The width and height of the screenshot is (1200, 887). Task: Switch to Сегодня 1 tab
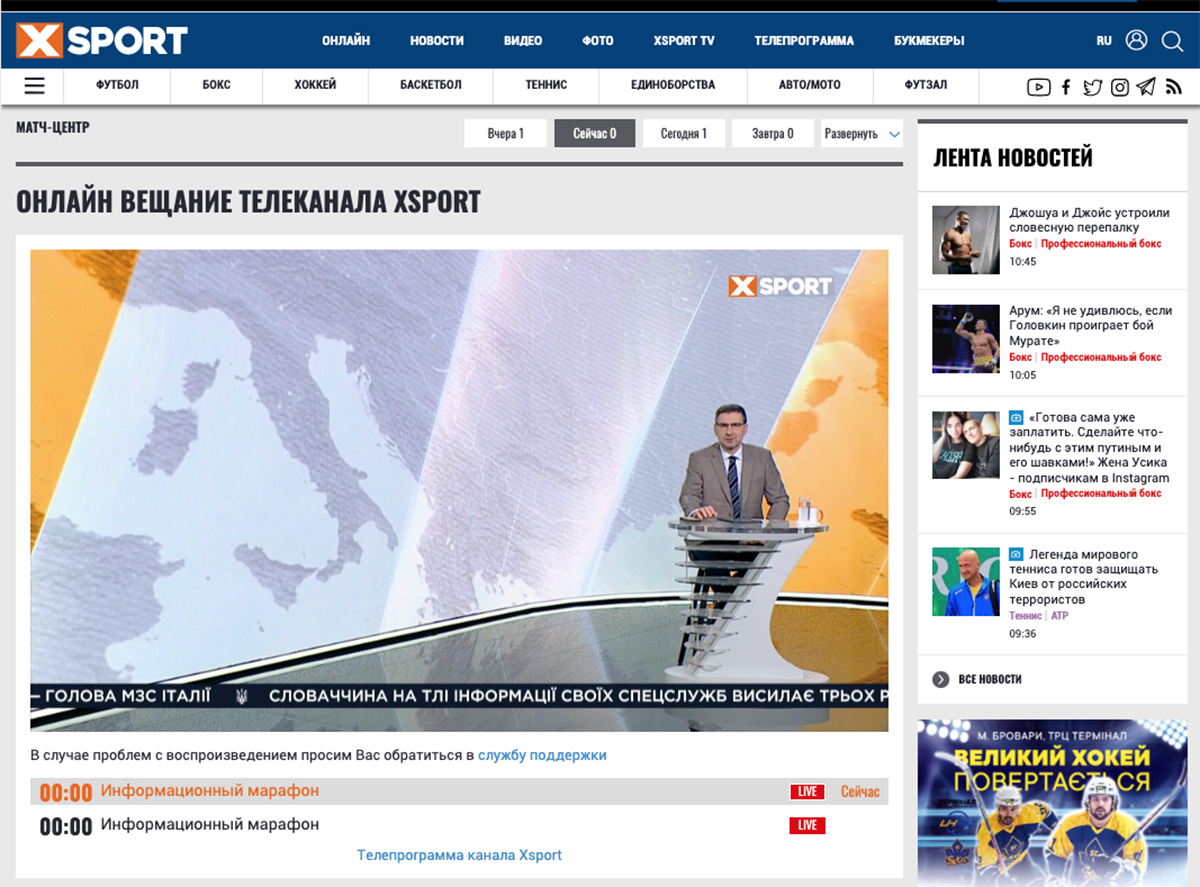(684, 134)
